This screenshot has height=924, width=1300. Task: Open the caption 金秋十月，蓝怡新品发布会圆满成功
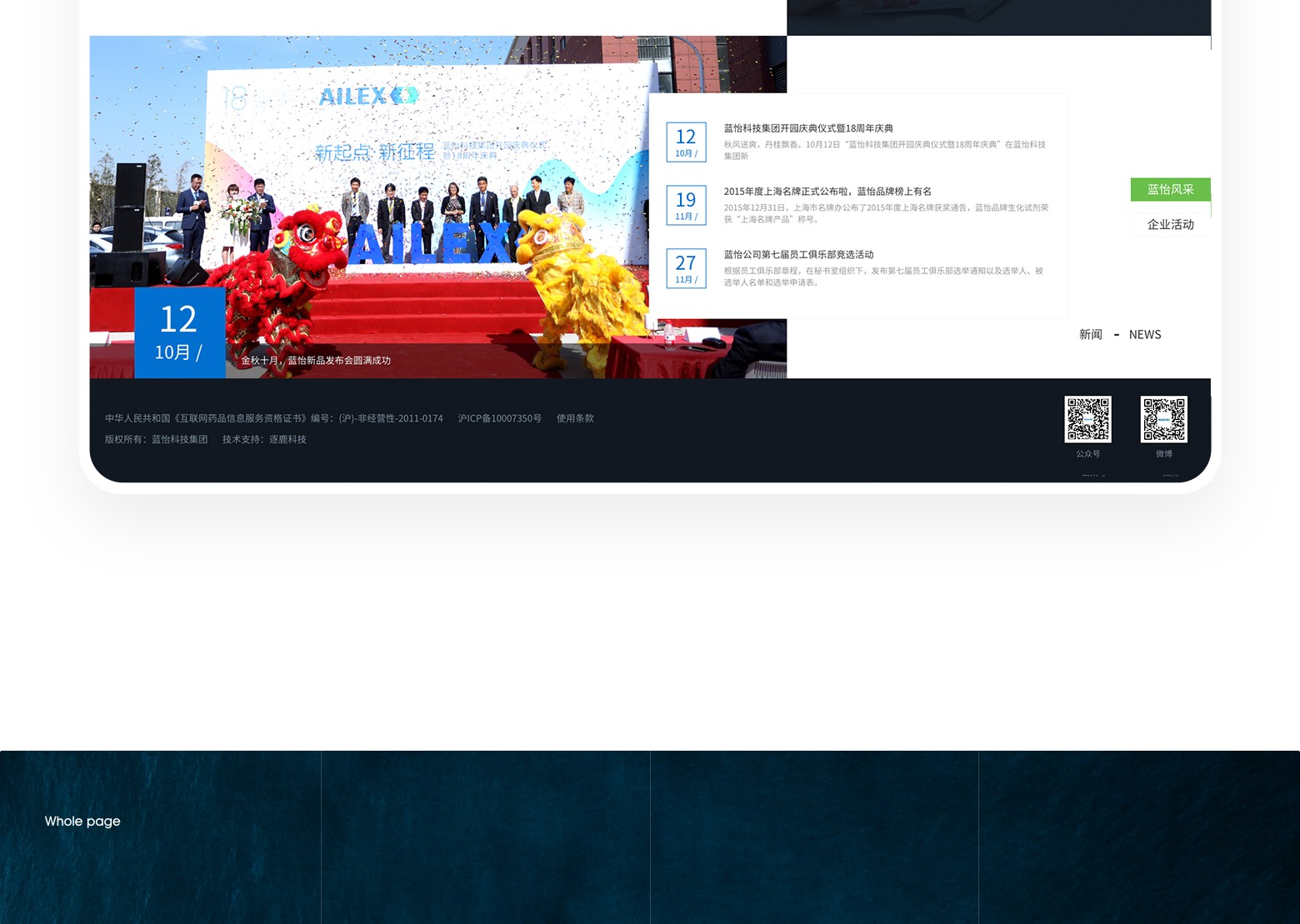coord(316,361)
